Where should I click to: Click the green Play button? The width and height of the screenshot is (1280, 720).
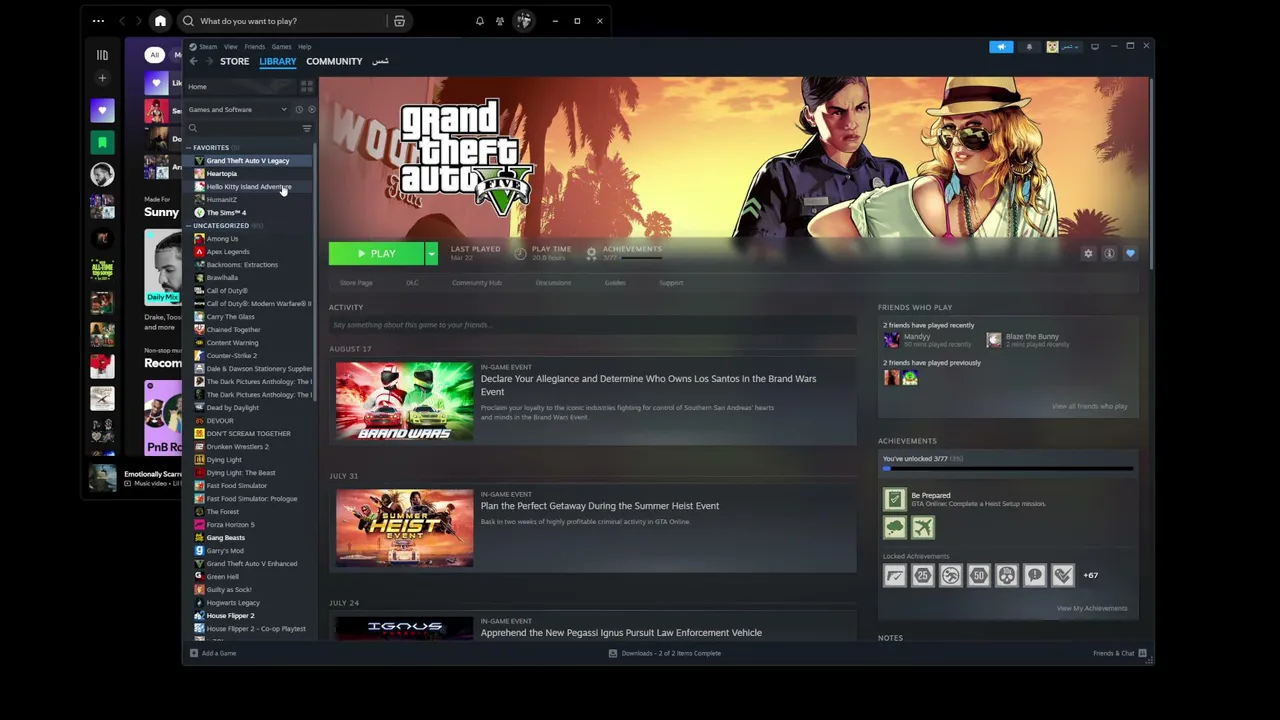pyautogui.click(x=377, y=254)
